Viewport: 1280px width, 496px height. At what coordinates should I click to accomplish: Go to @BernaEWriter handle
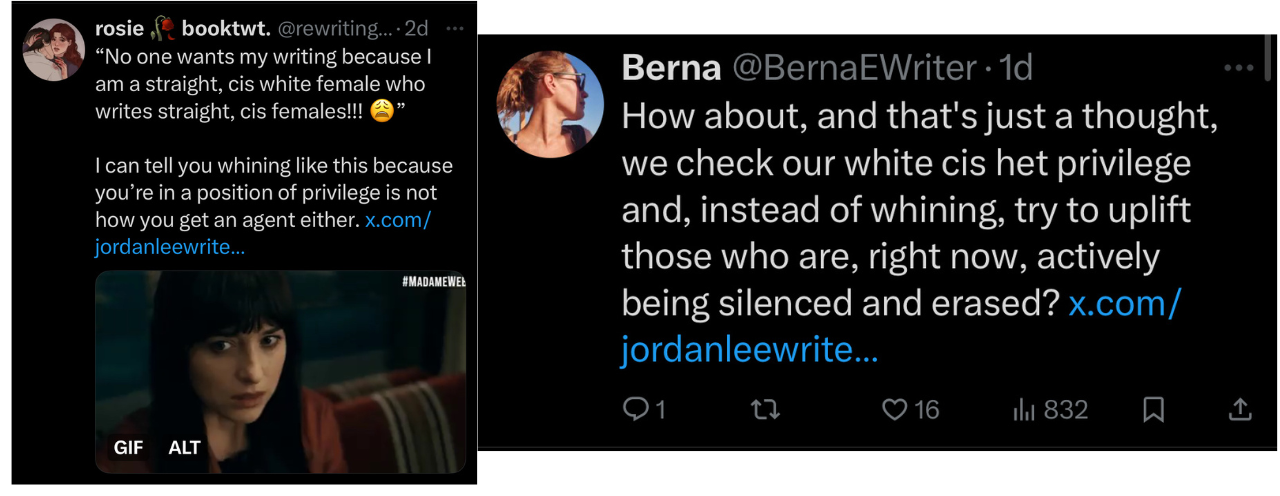(x=854, y=68)
